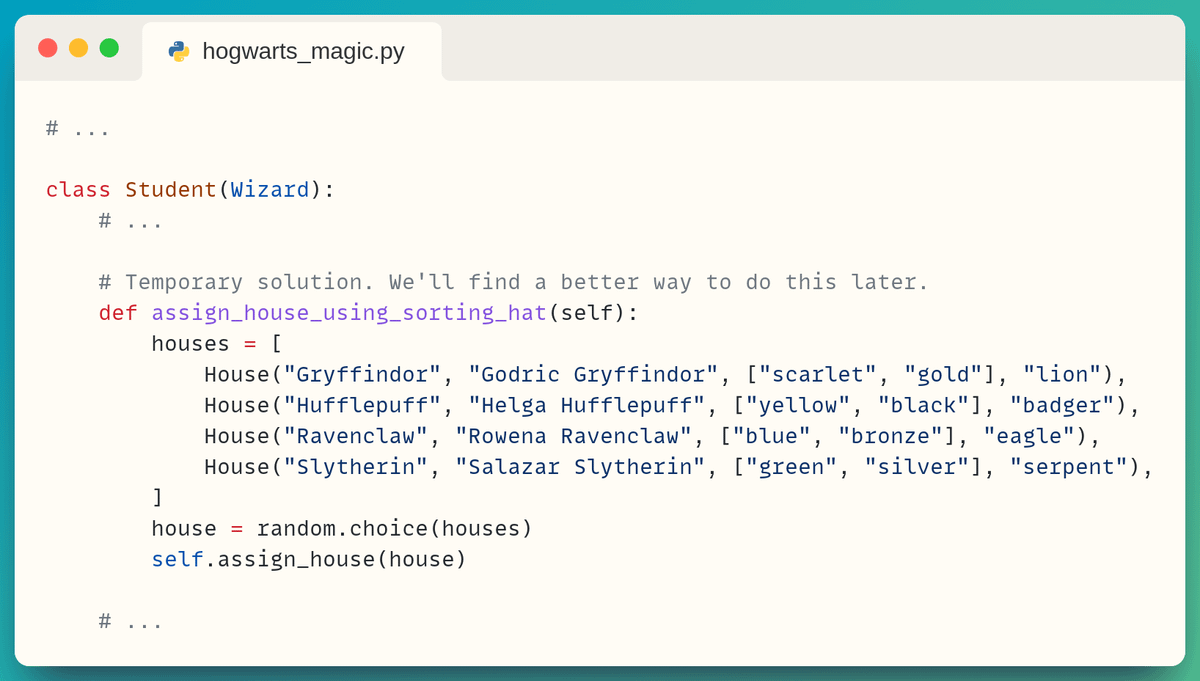Click the "def" keyword
1200x681 pixels.
click(x=118, y=313)
